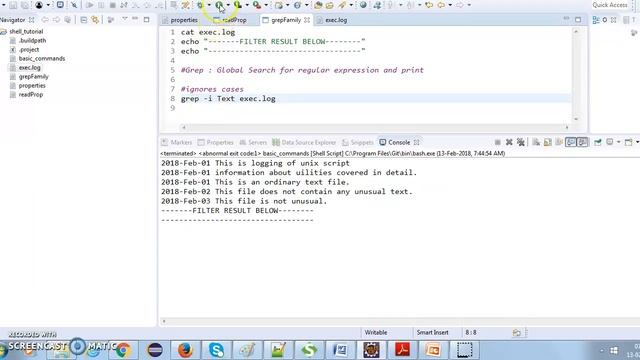640x360 pixels.
Task: Open the Debug dropdown arrow beside bug icon
Action: pos(209,5)
